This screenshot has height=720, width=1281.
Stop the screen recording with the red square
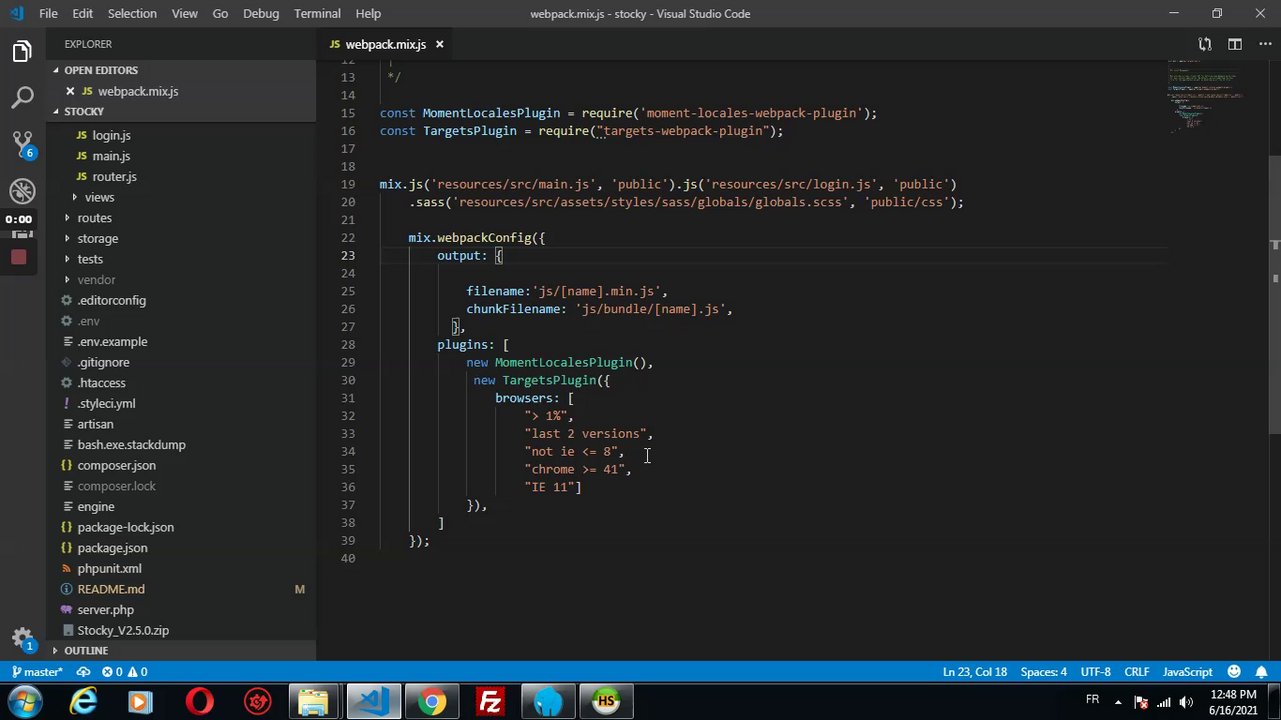(x=18, y=257)
